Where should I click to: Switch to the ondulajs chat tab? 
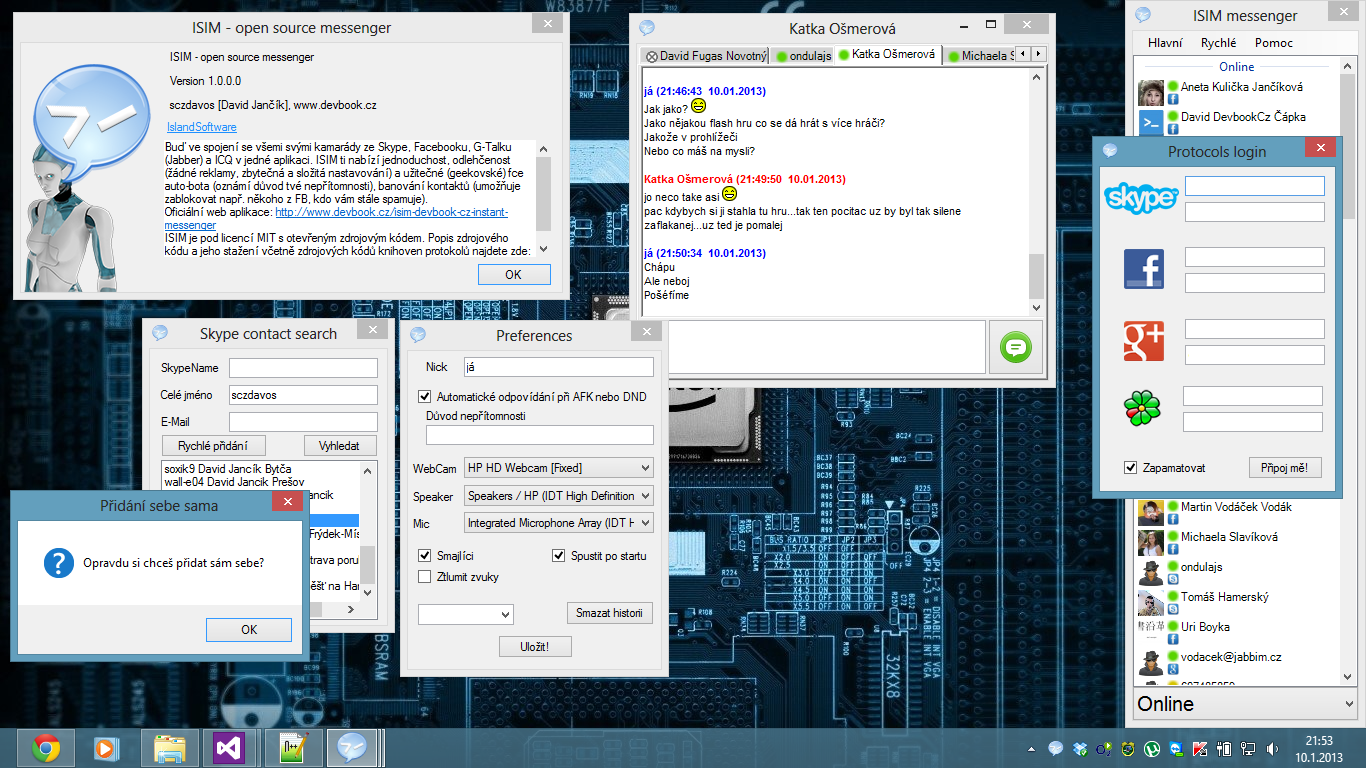[803, 56]
